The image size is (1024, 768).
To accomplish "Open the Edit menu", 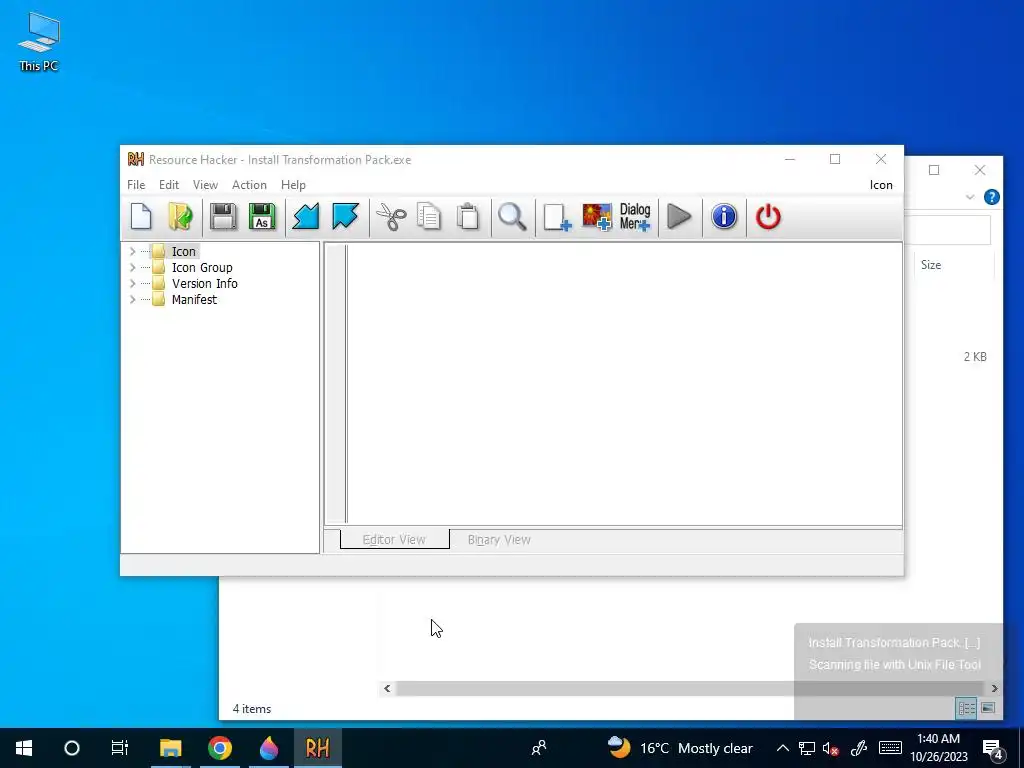I will pos(168,185).
